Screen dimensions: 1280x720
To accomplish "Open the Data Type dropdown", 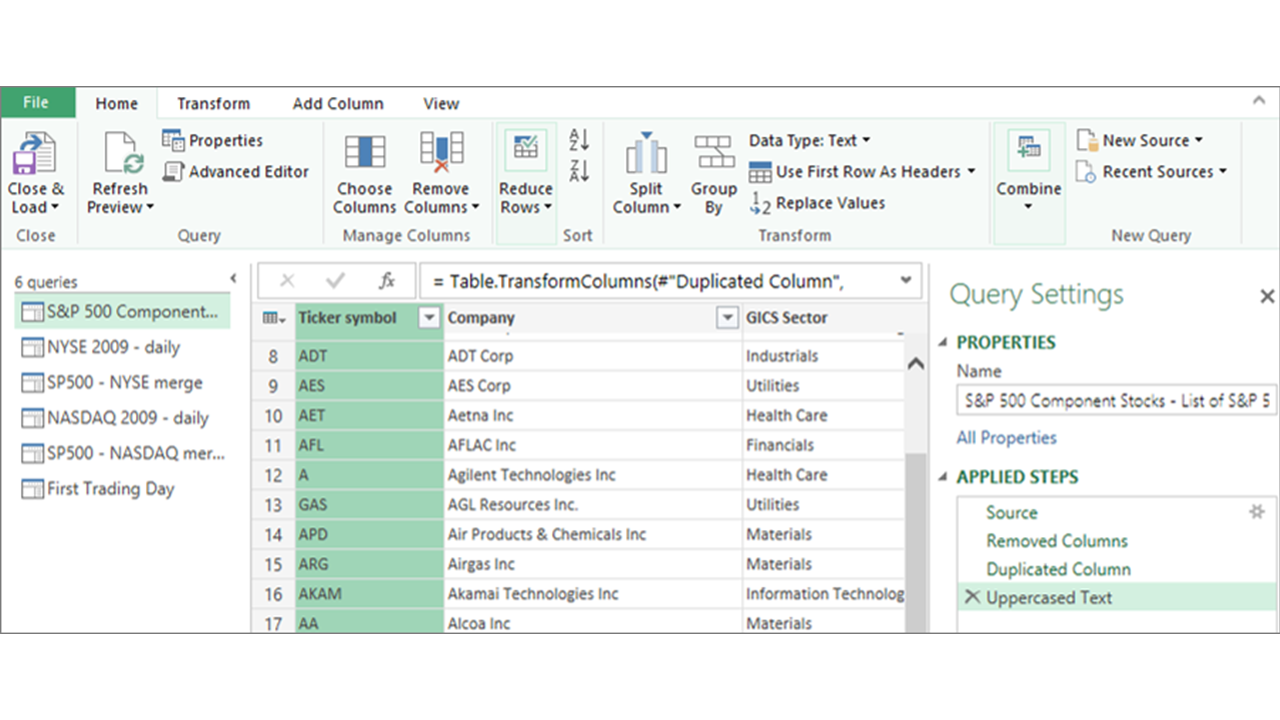I will 866,140.
